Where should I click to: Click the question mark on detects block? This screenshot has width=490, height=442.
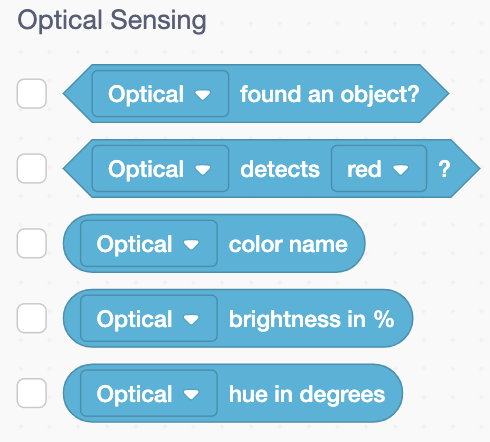point(444,169)
